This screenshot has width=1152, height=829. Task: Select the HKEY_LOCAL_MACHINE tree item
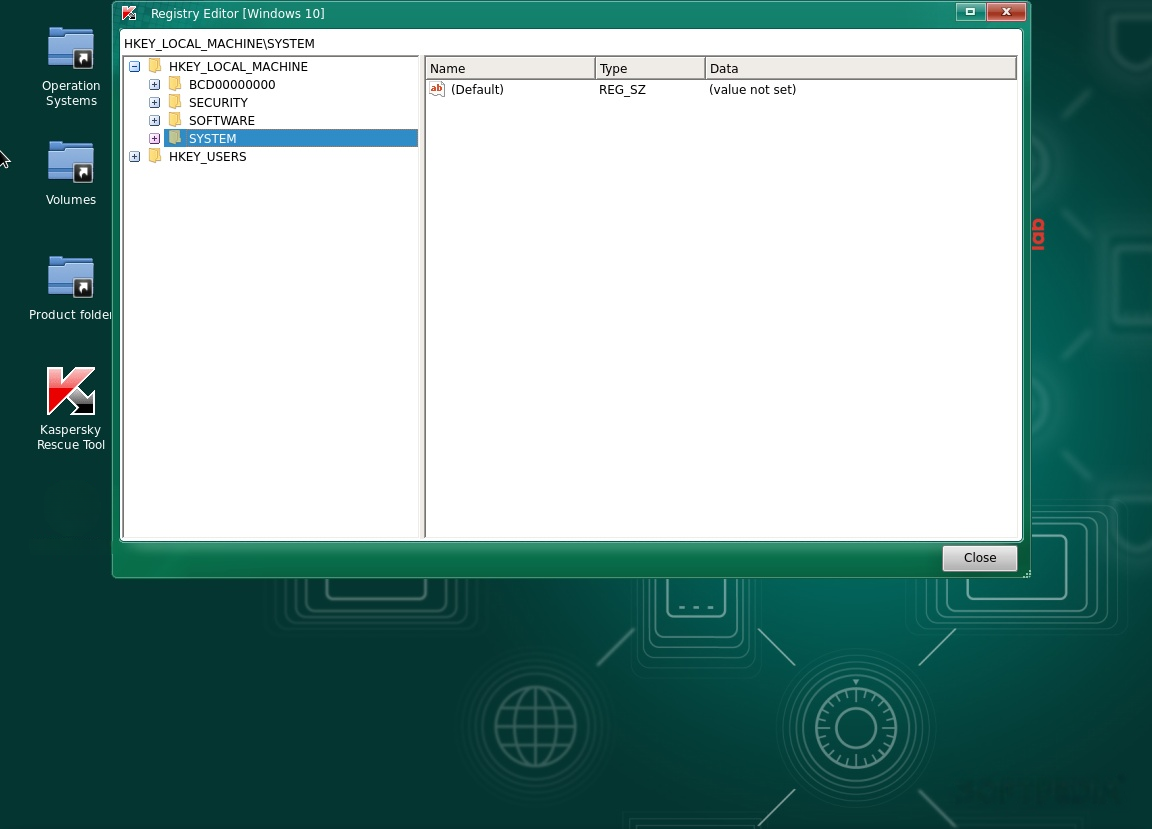click(x=238, y=66)
